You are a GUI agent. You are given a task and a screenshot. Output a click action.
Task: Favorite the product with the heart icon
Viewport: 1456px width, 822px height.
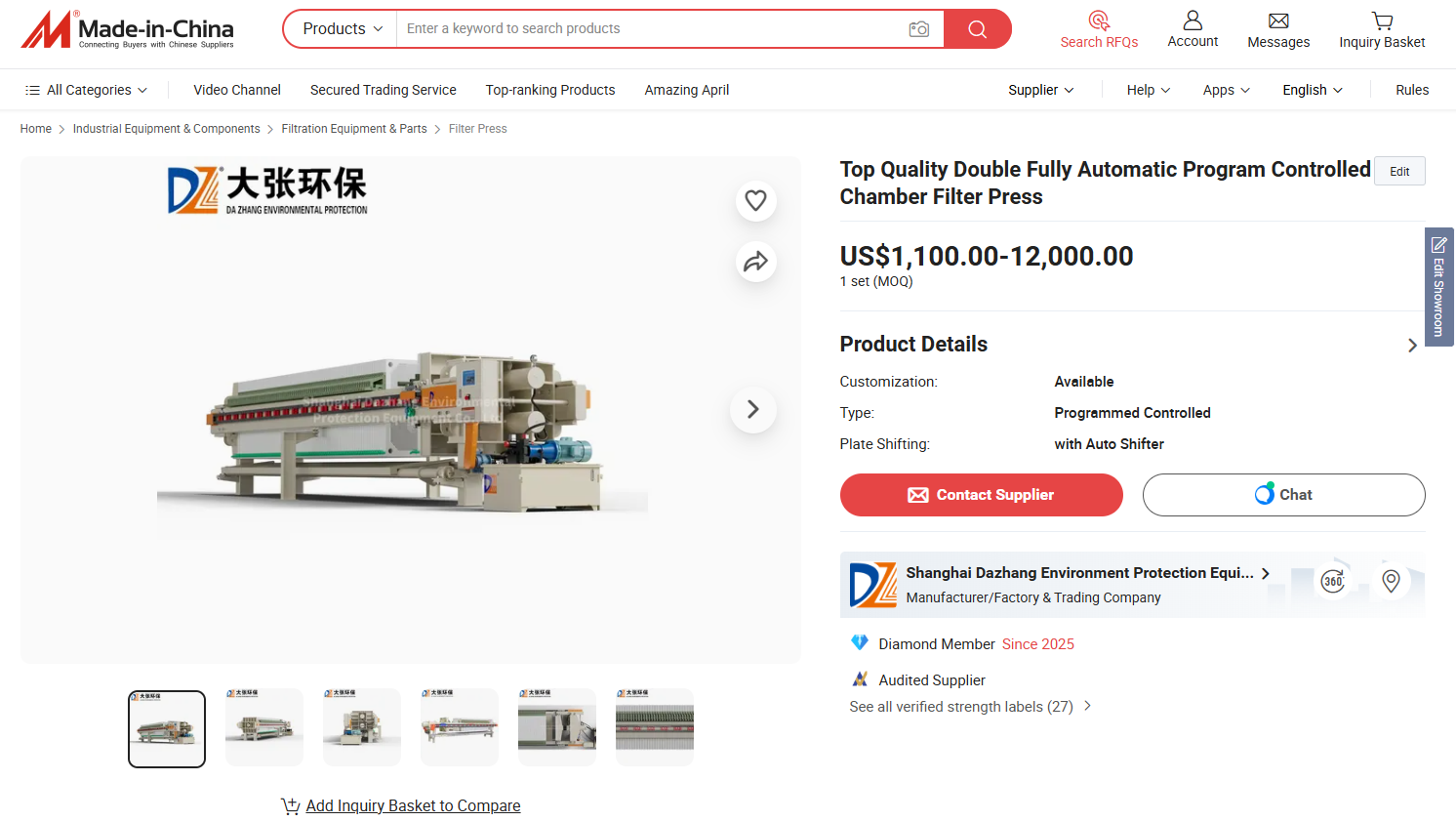(755, 200)
